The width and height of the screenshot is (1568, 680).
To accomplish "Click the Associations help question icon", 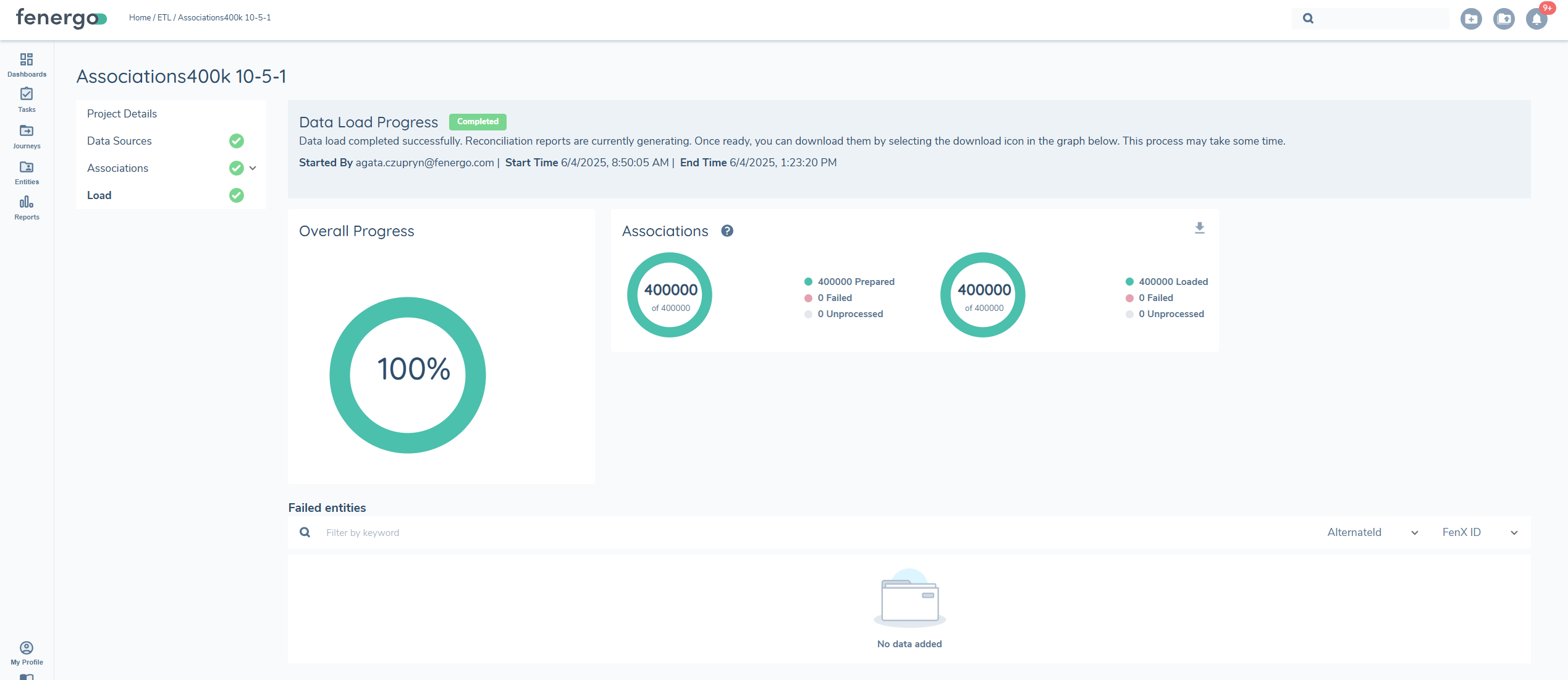I will [x=727, y=231].
